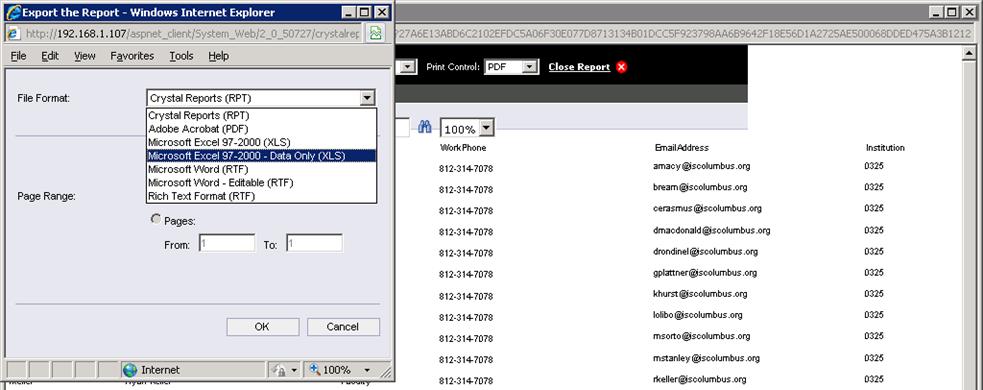This screenshot has width=983, height=390.
Task: Click email cerasmus@iscolumbus.org
Action: (707, 208)
